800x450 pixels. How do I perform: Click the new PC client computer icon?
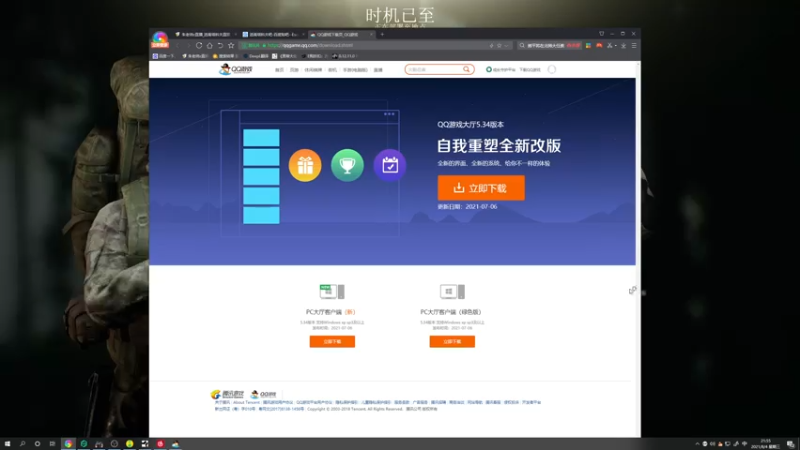tap(332, 292)
